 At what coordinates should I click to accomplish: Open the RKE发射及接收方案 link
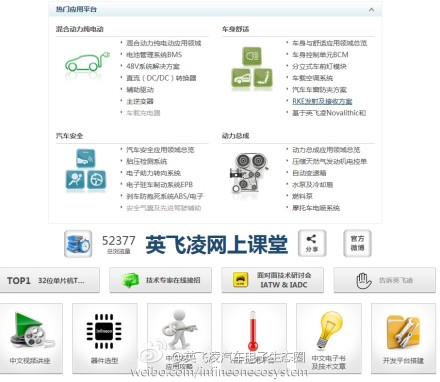pyautogui.click(x=322, y=101)
